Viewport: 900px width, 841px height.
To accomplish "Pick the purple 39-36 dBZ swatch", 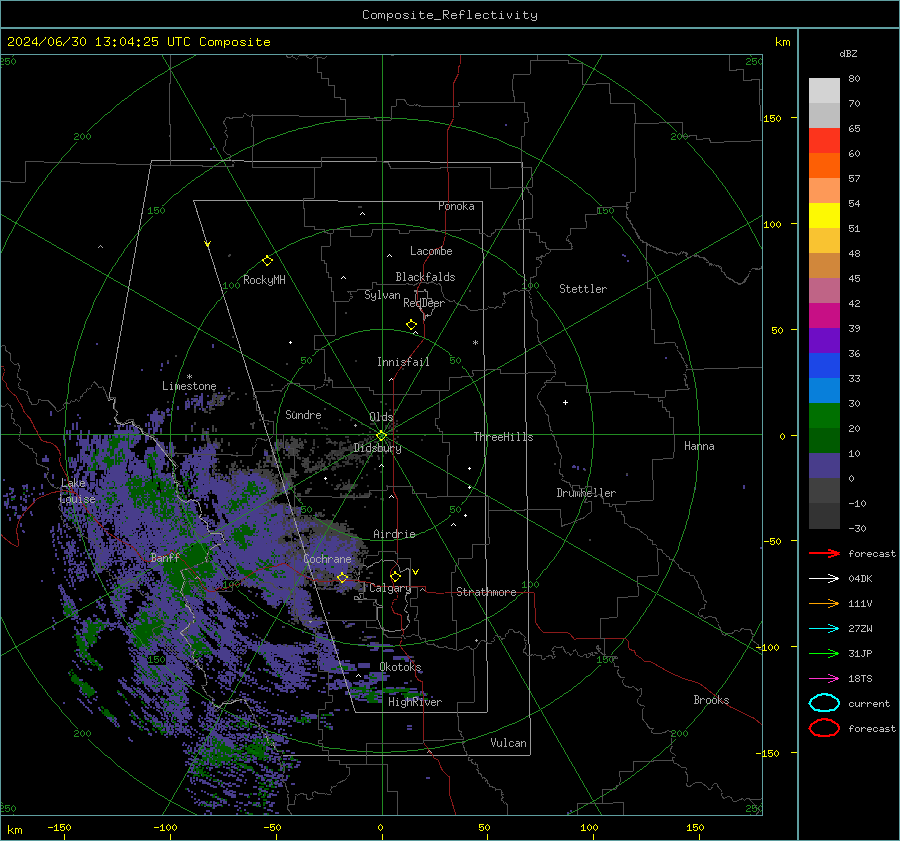I will [824, 341].
